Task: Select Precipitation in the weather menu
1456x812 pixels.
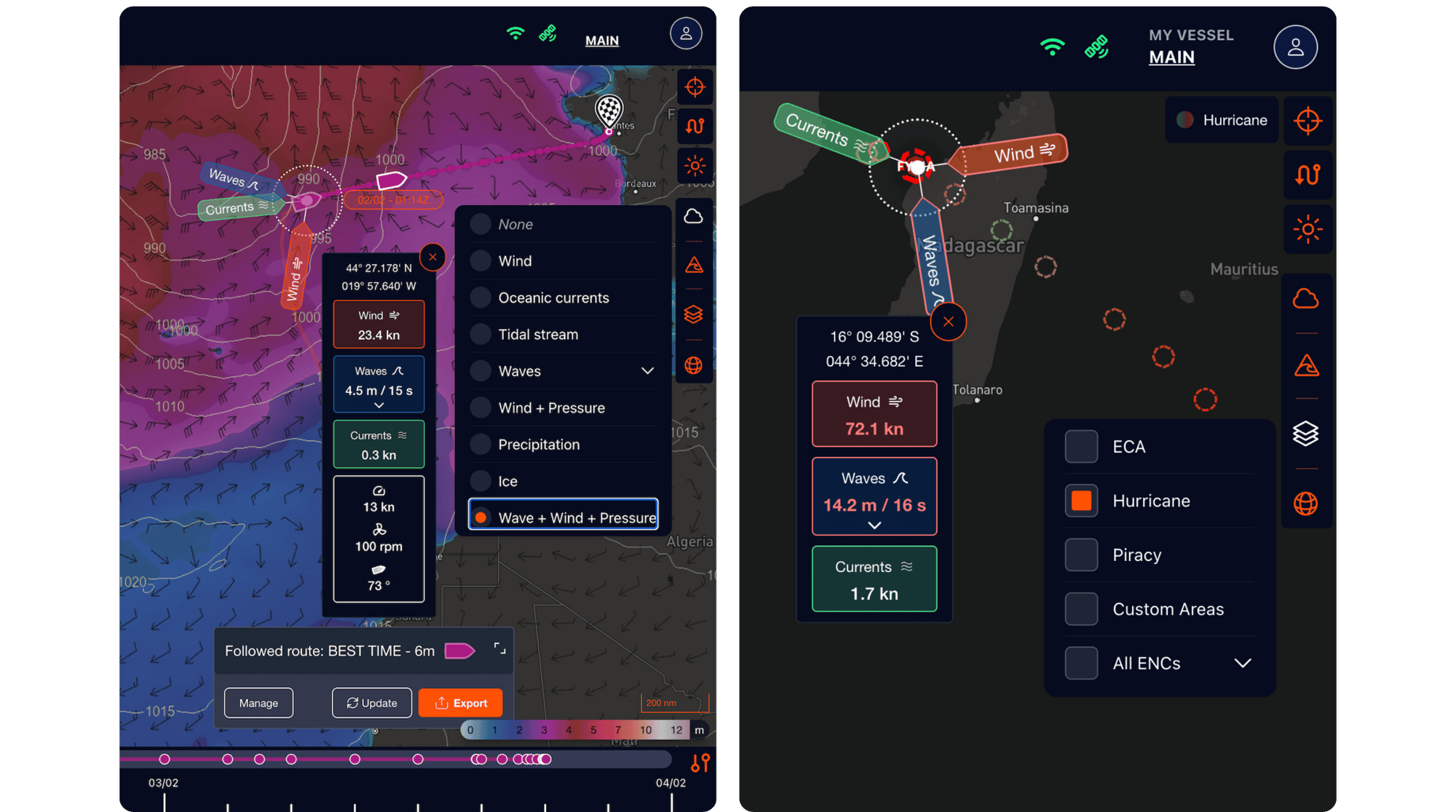Action: click(x=480, y=445)
